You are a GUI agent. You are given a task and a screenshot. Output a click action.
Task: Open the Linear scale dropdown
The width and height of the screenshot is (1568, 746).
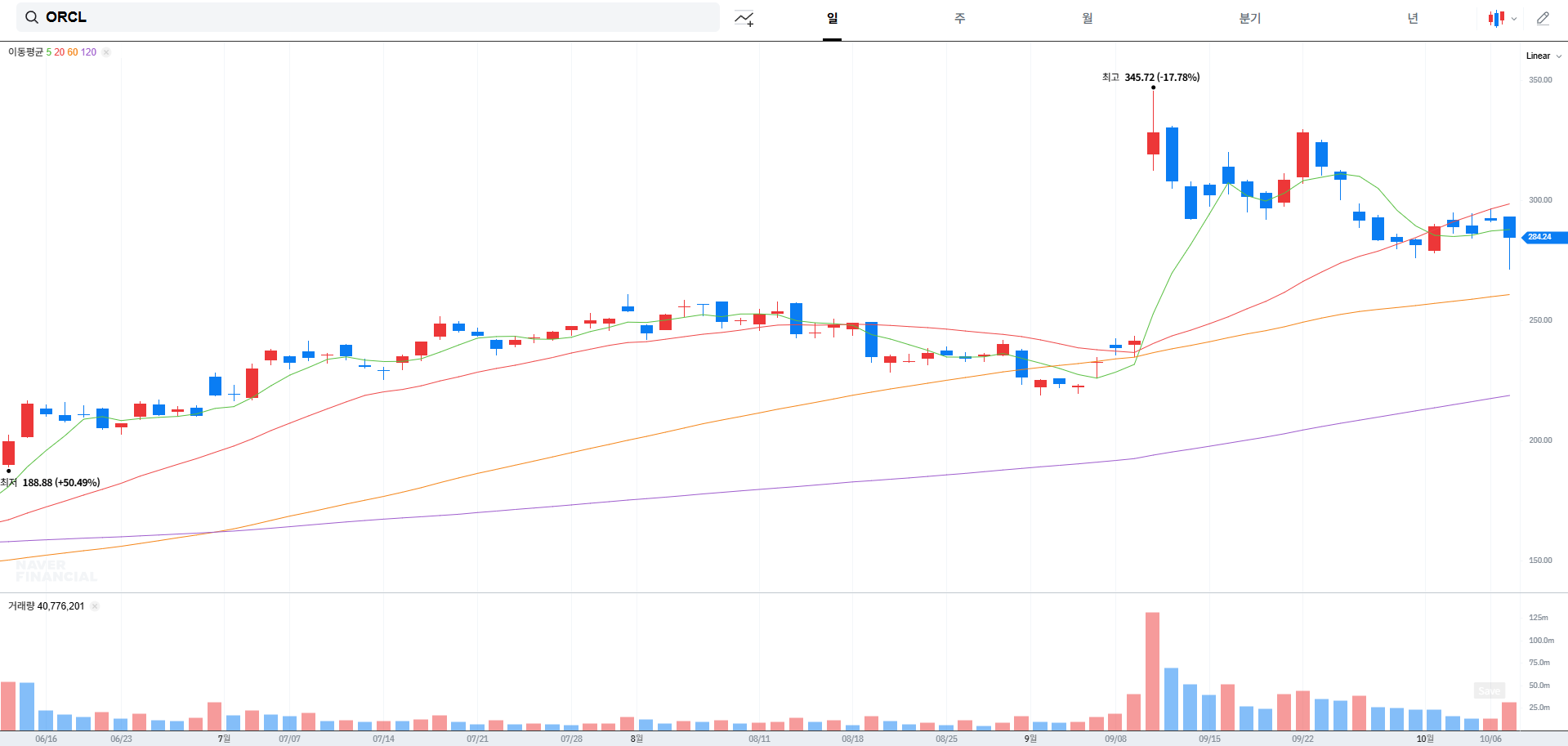[x=1543, y=56]
